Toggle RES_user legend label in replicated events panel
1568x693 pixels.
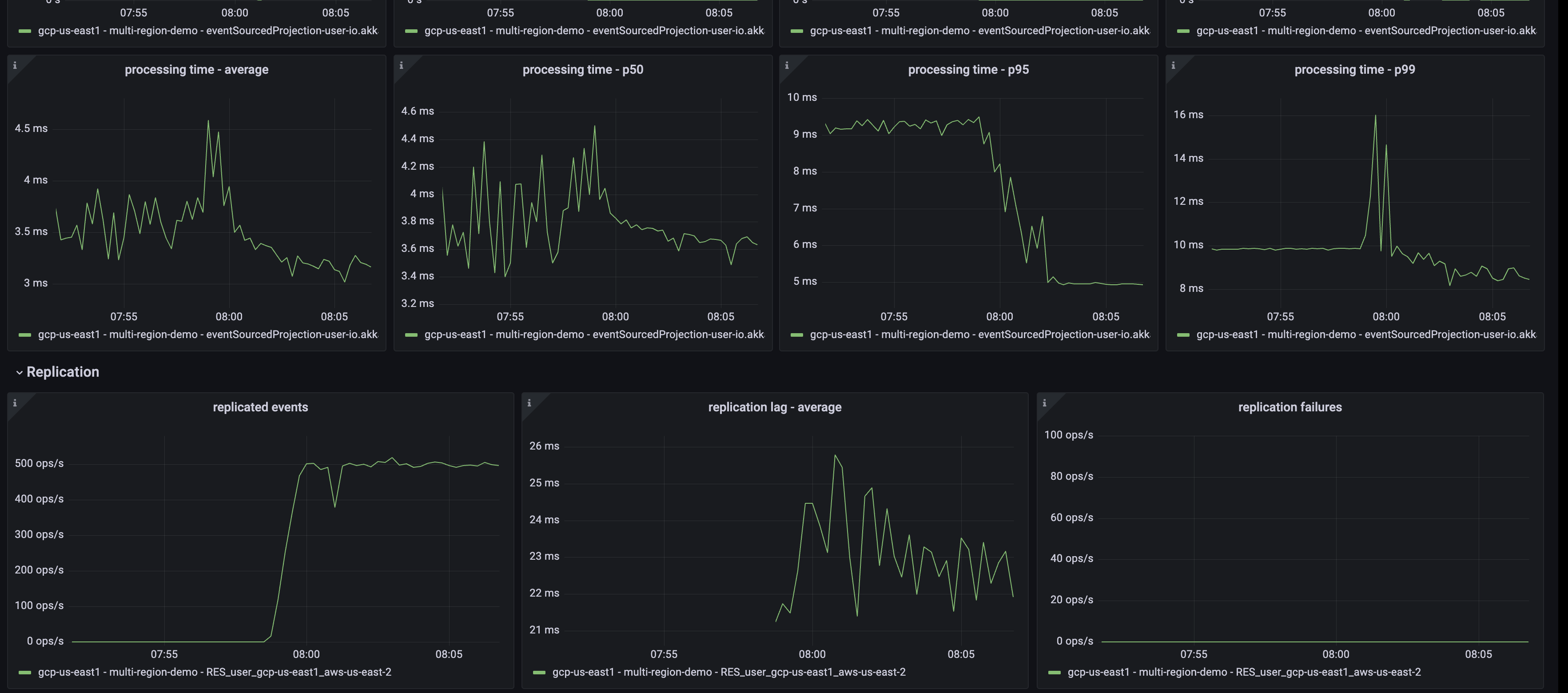(214, 672)
